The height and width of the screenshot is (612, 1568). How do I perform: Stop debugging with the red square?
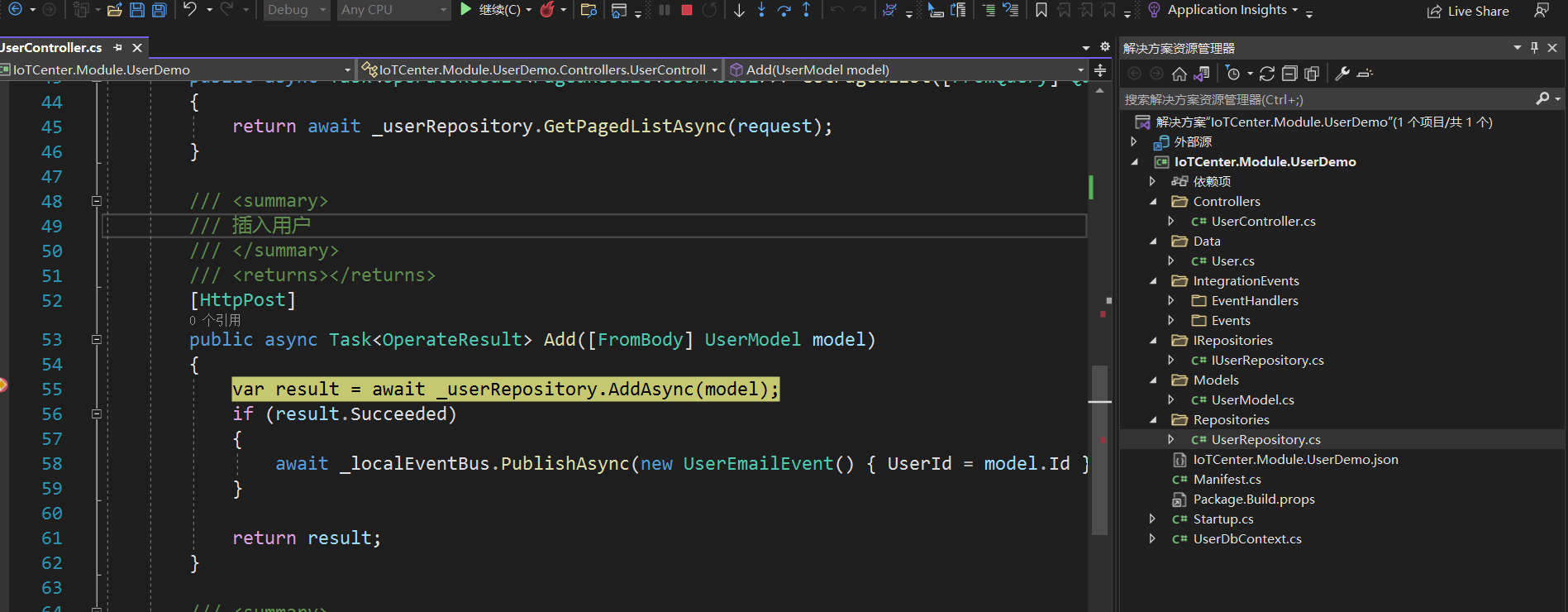pyautogui.click(x=686, y=10)
